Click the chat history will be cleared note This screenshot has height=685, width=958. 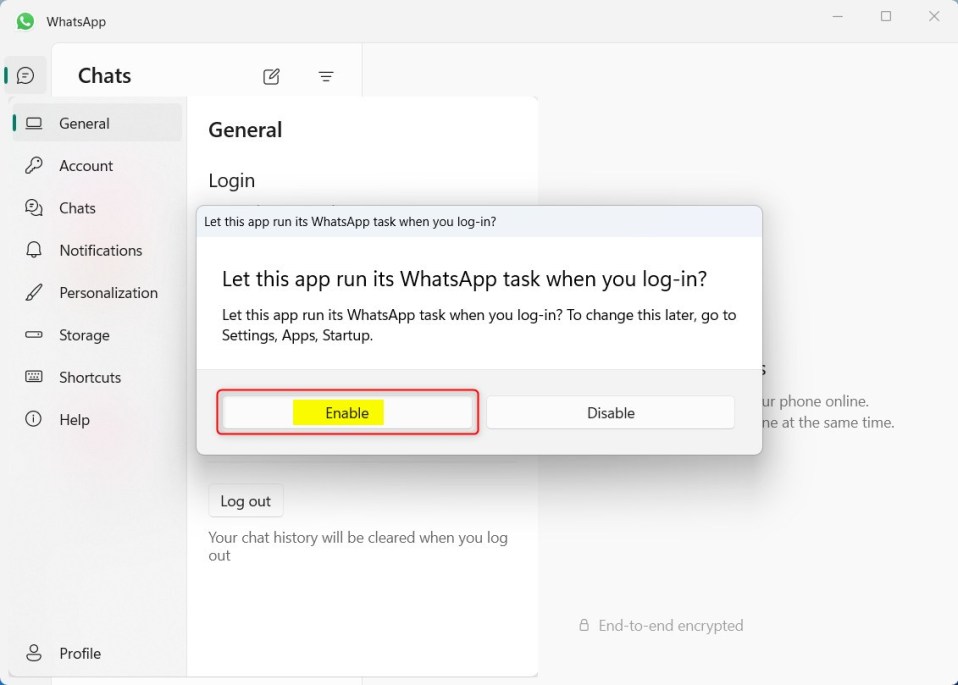(358, 546)
